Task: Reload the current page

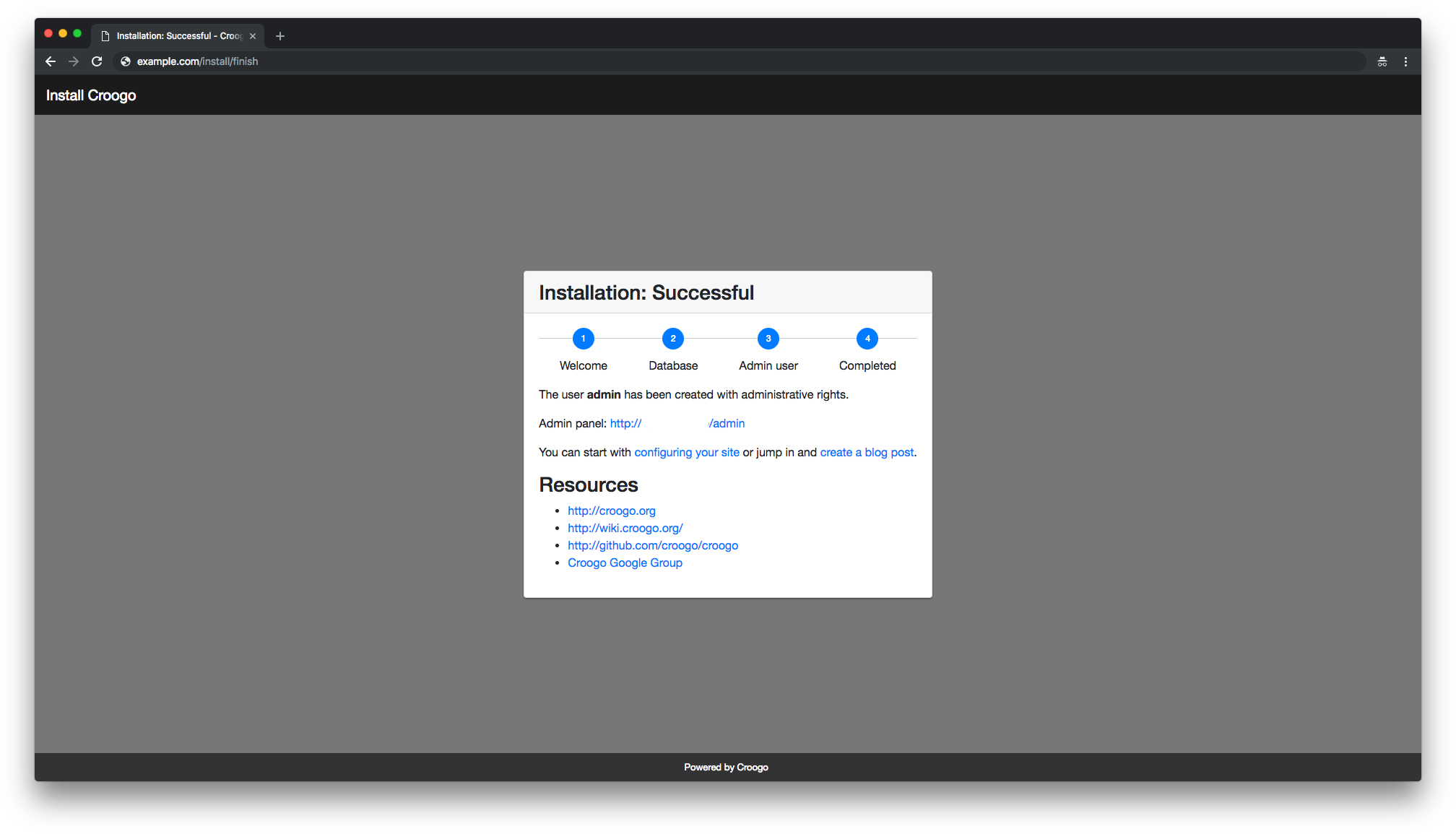Action: click(x=97, y=61)
